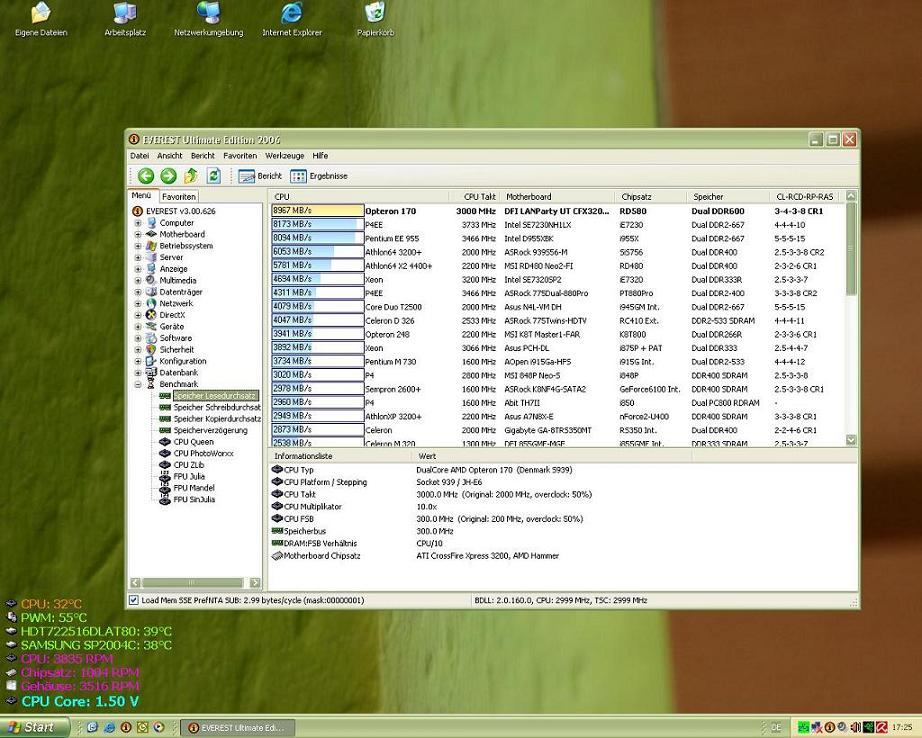
Task: Click the Bericht toolbar button
Action: point(260,176)
